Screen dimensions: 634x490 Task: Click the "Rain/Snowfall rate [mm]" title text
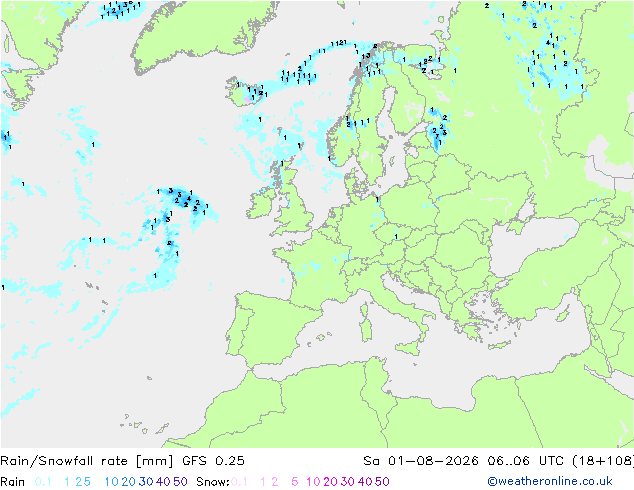pyautogui.click(x=87, y=461)
